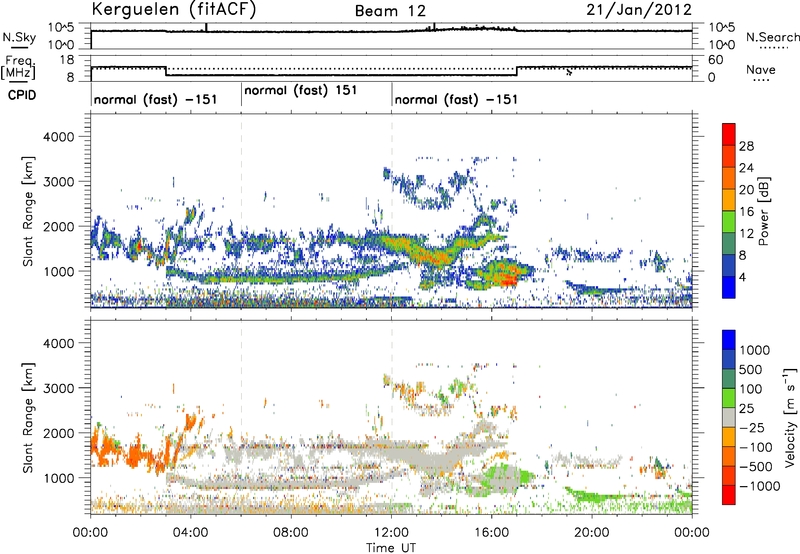Click the 'normal (fast) 151' CPID label
The image size is (800, 554).
301,90
